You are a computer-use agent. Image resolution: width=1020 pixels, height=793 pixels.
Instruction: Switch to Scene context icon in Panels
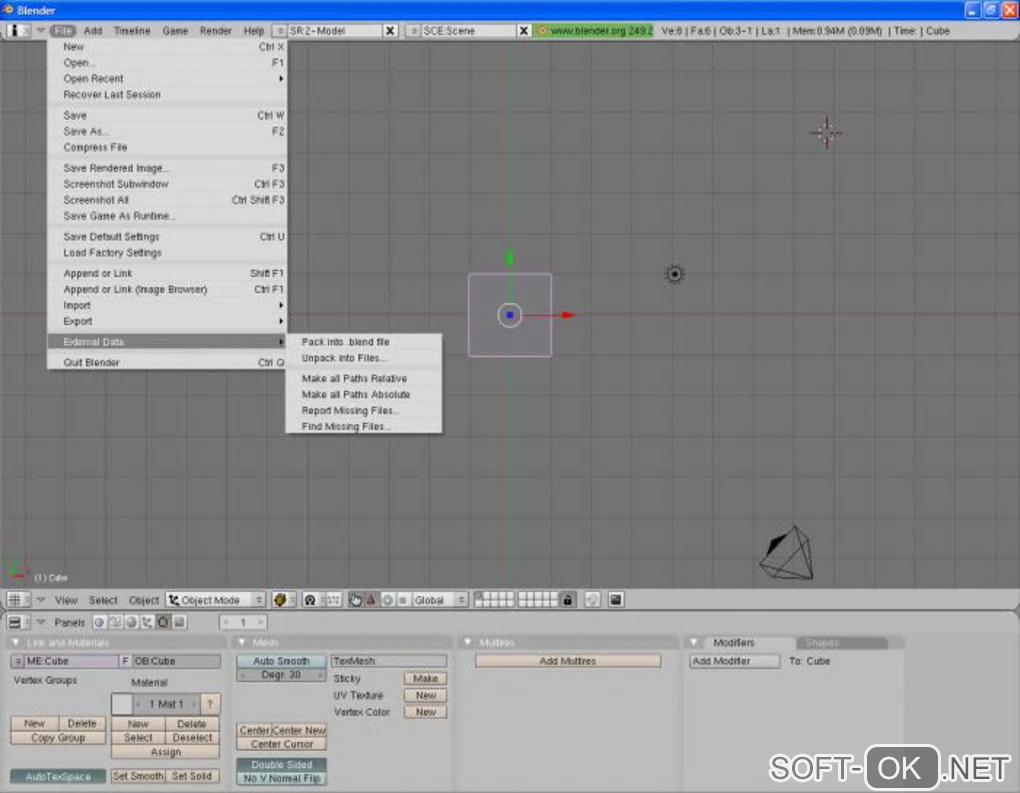click(179, 623)
